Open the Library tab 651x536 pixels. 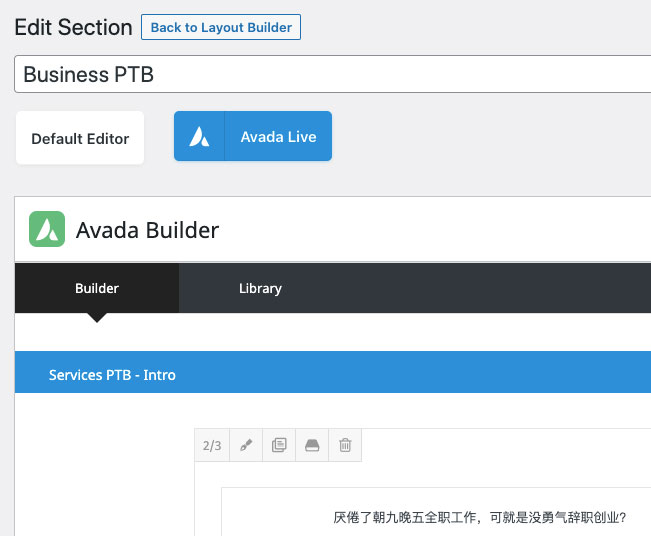(260, 288)
